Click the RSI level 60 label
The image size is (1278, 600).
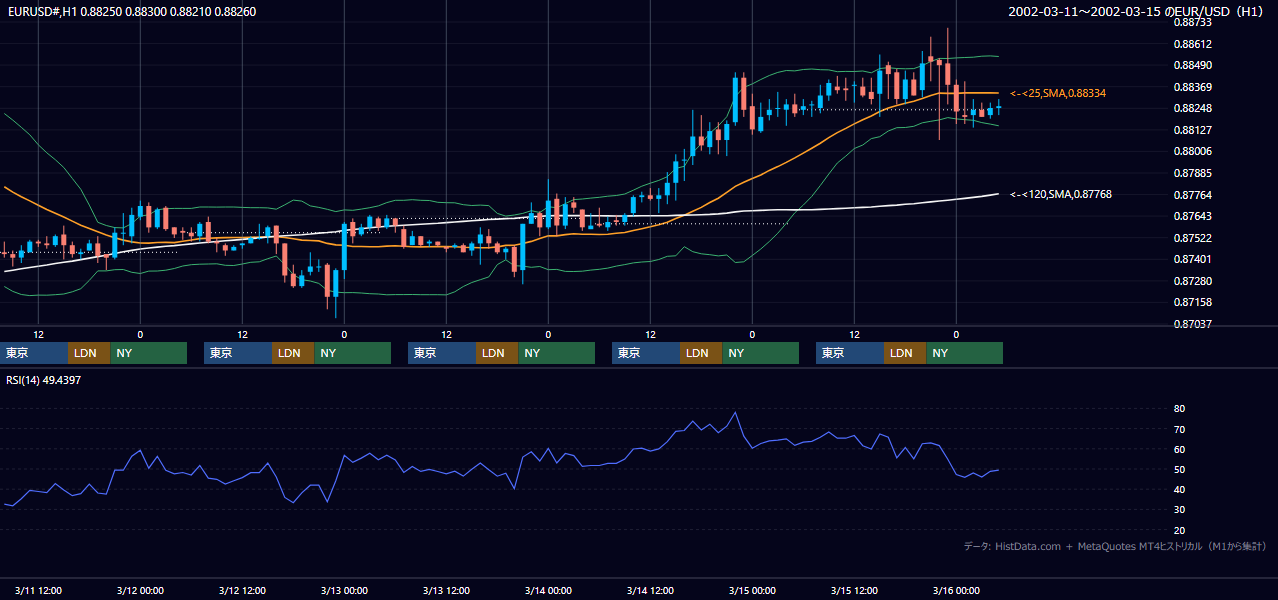click(1180, 449)
